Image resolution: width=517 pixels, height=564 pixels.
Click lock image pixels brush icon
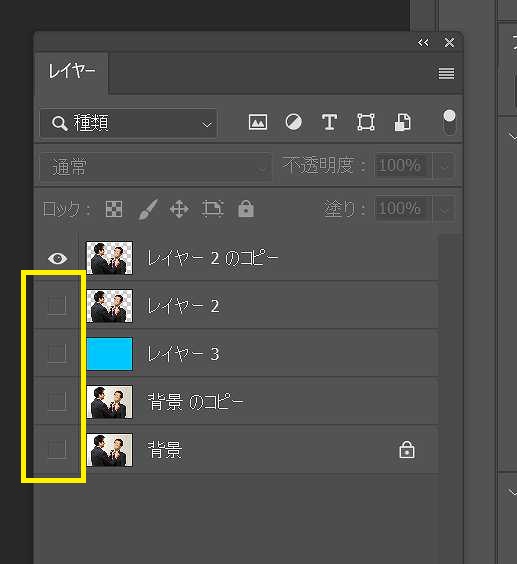(148, 209)
